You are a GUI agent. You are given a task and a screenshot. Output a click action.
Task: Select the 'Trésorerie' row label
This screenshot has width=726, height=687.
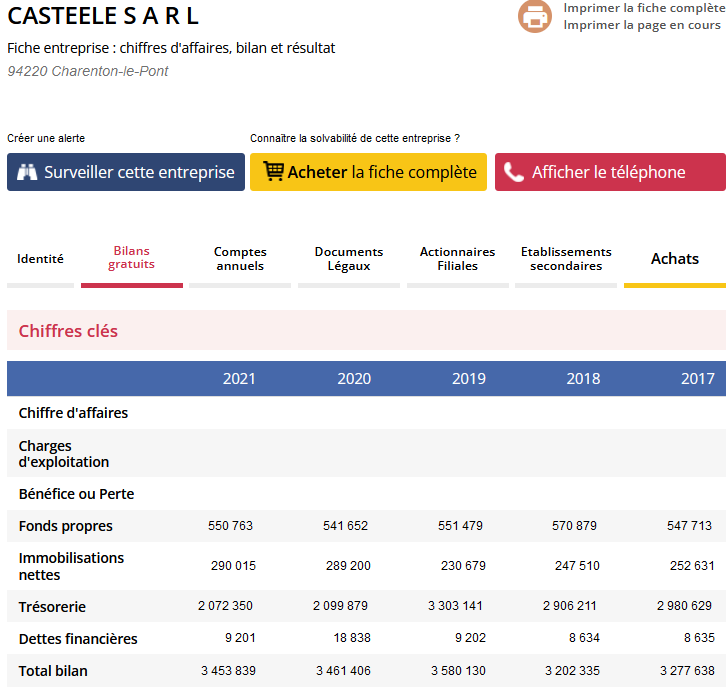coord(52,607)
